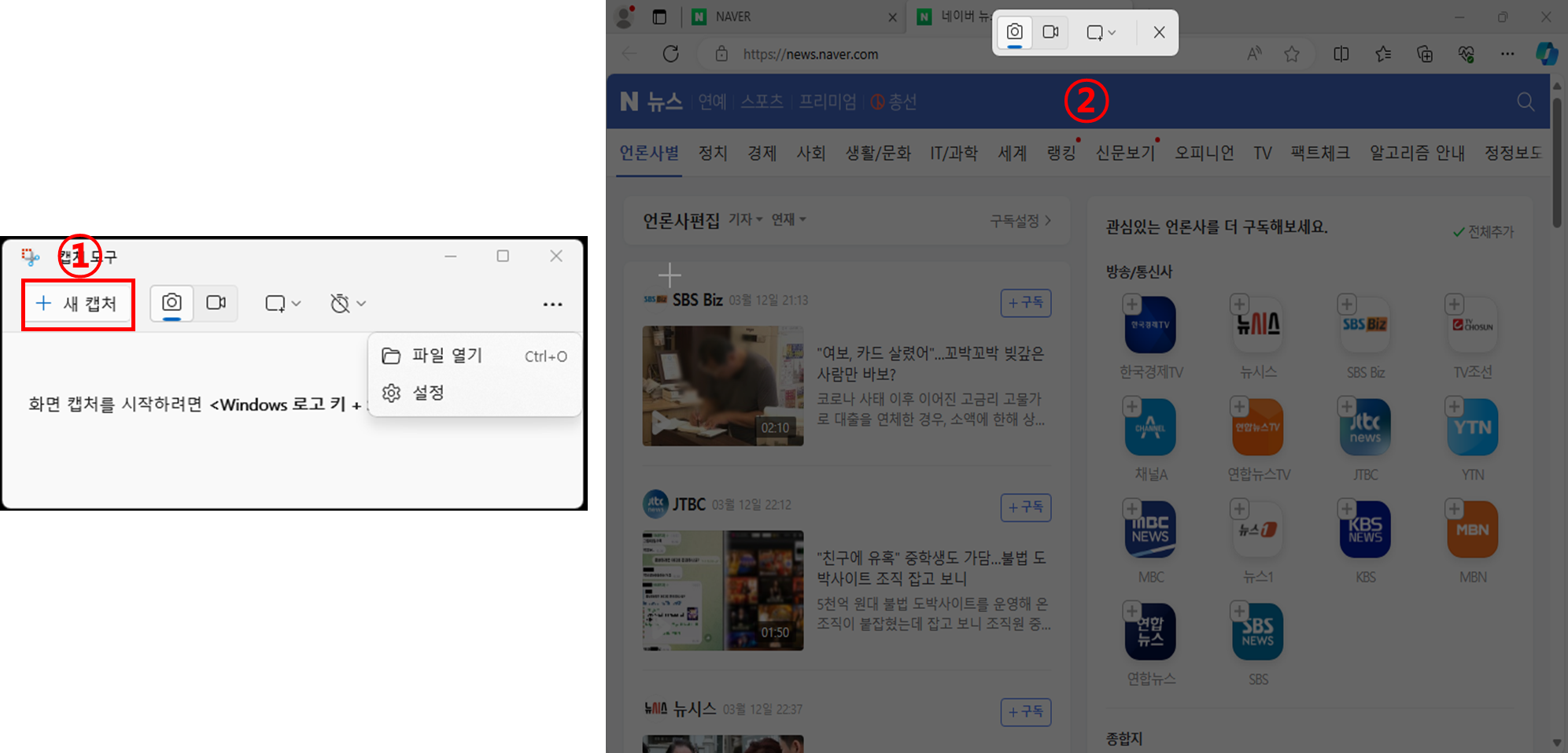Add page to favorites with the star icon
Image resolution: width=1568 pixels, height=753 pixels.
(1292, 54)
